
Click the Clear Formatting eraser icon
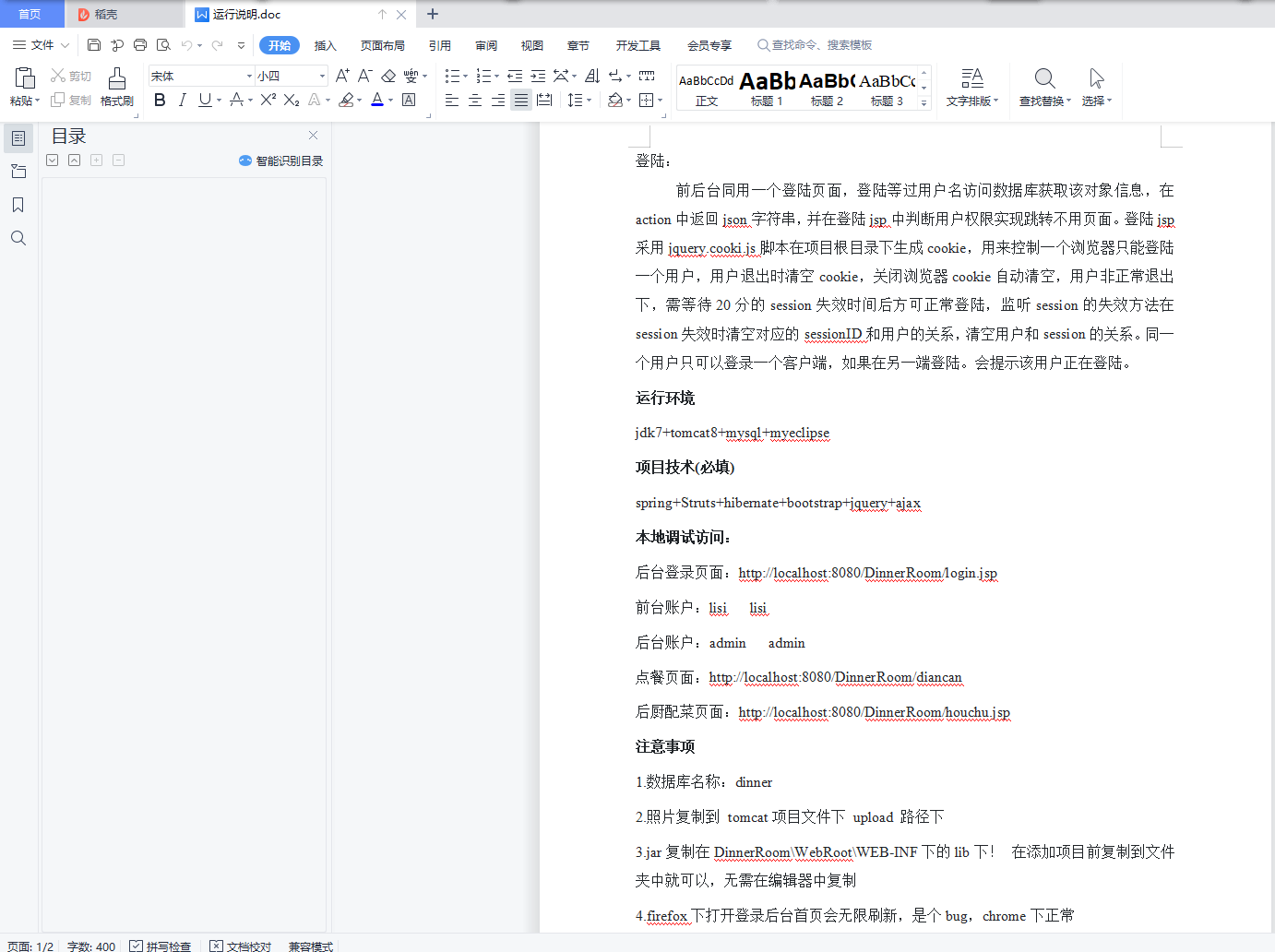[388, 76]
